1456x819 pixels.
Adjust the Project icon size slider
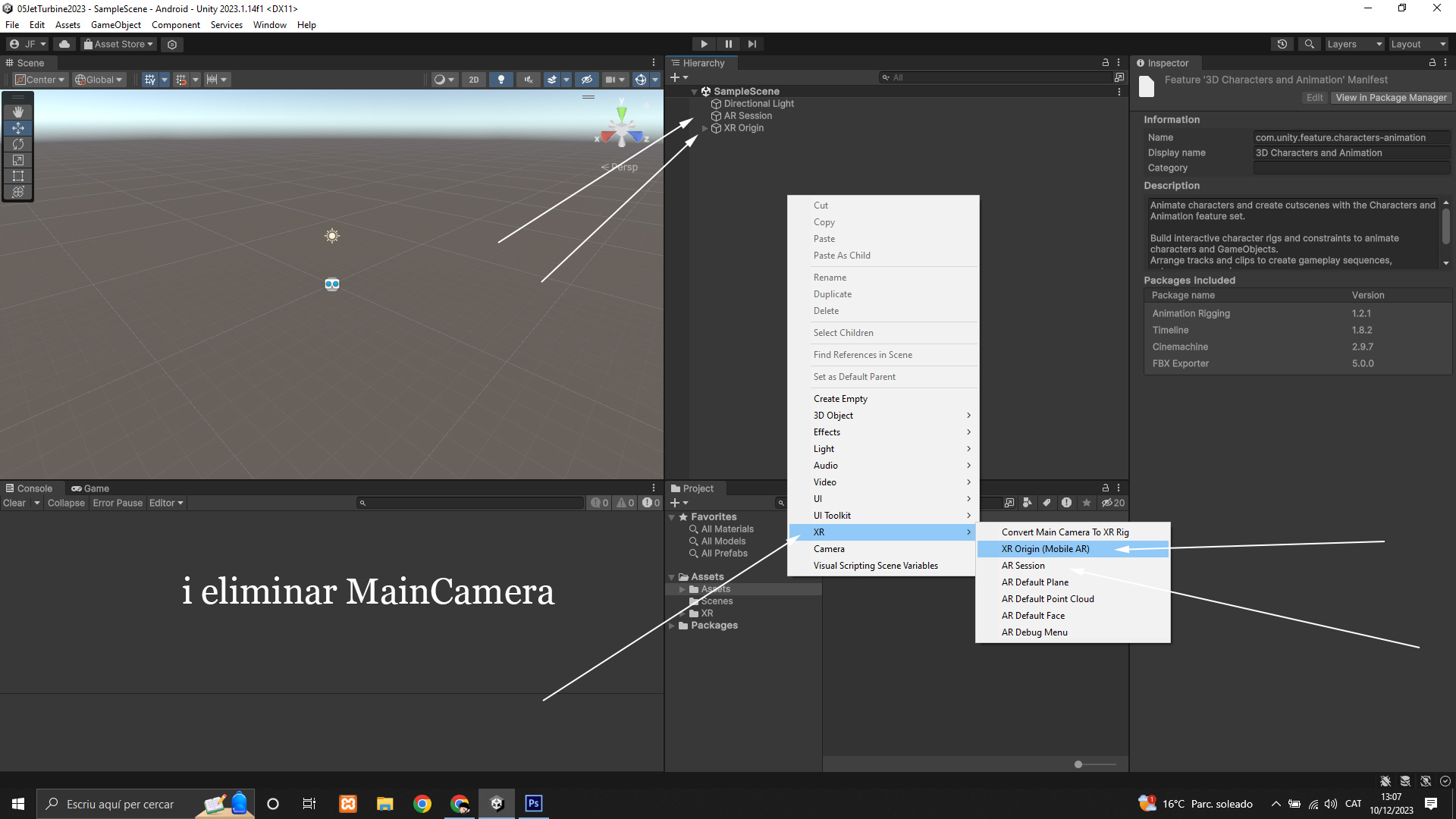[1079, 764]
